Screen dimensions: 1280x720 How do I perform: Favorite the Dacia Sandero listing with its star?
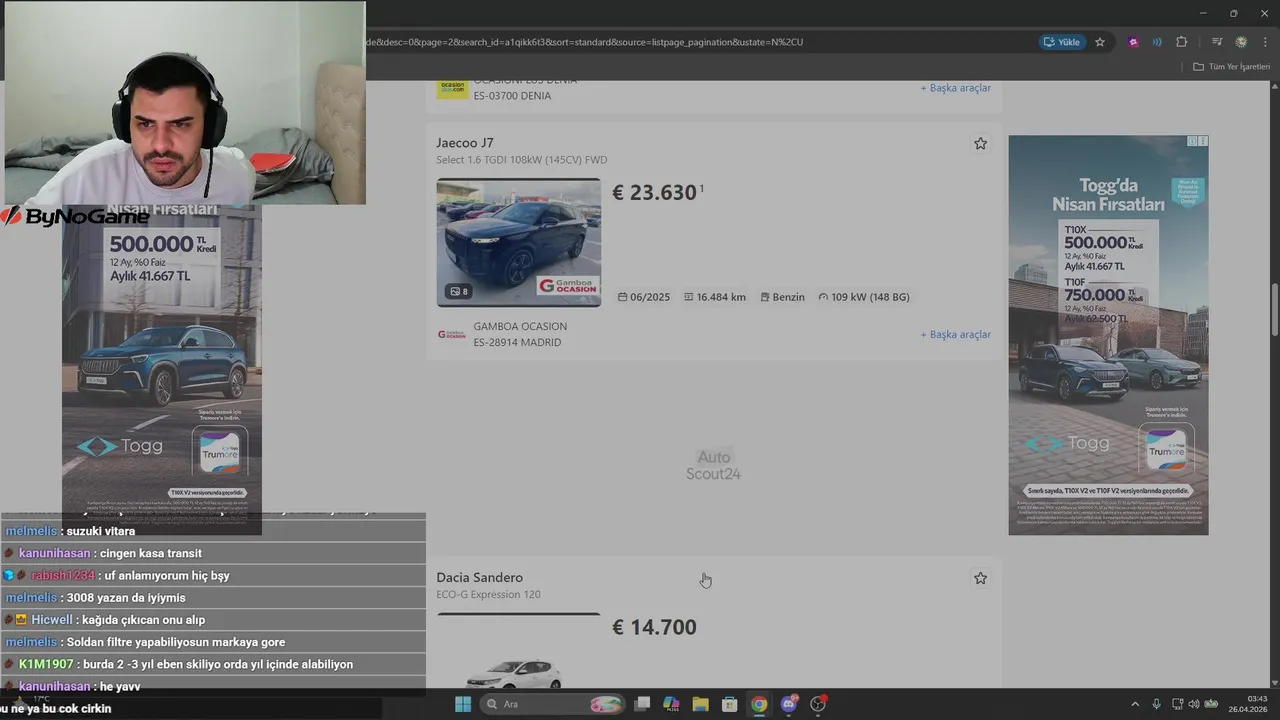(980, 579)
